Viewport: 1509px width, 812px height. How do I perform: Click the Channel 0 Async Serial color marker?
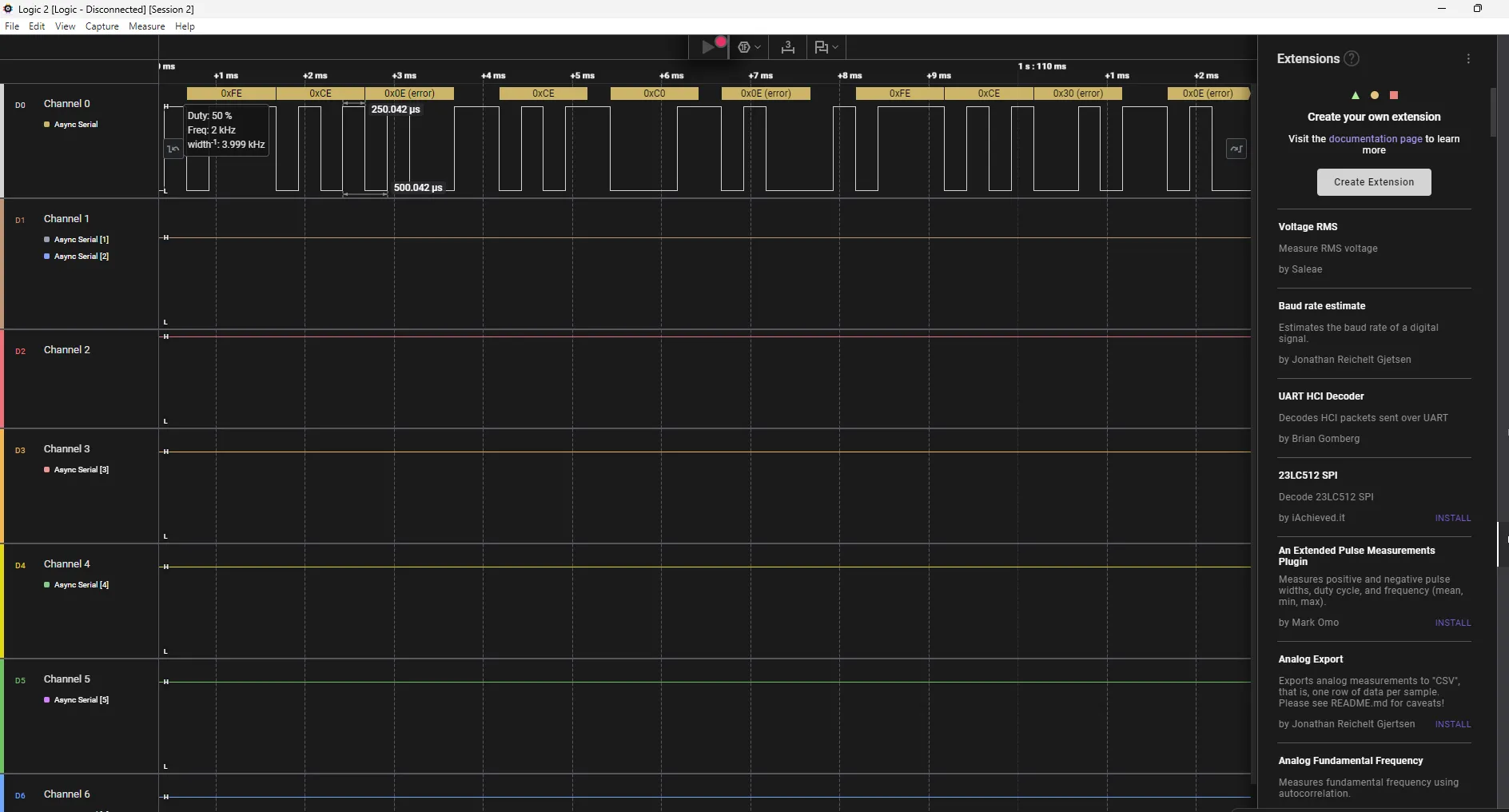click(x=47, y=125)
